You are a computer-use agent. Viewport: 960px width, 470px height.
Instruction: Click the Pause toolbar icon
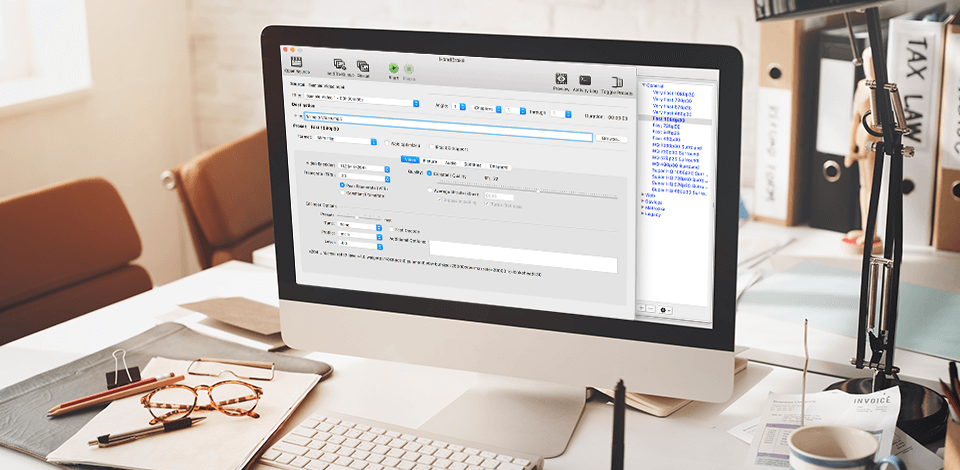coord(409,70)
